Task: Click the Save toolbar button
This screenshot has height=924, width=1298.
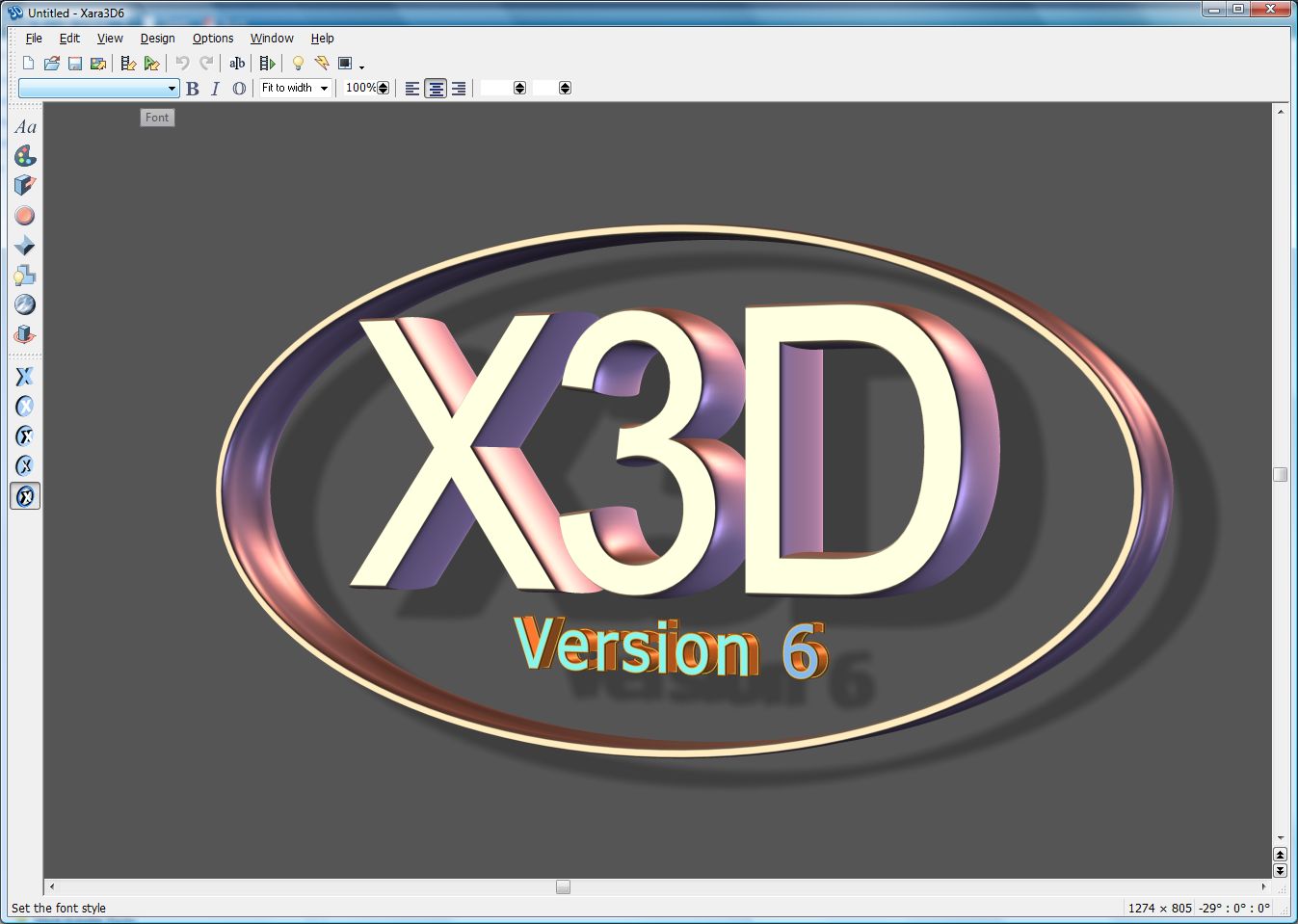Action: 75,63
